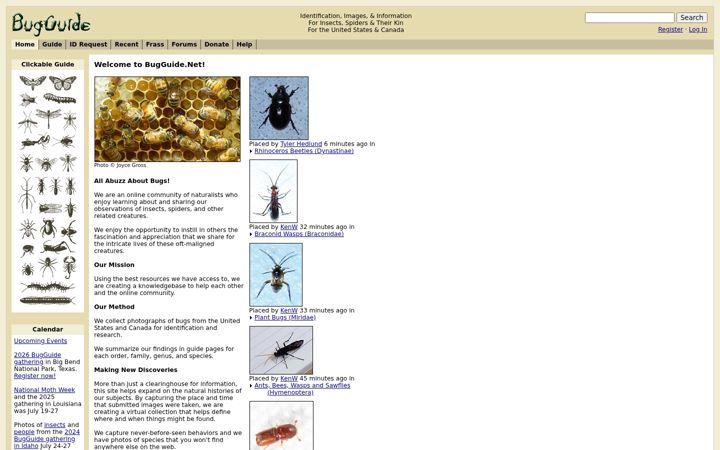Open the Register link
This screenshot has height=450, width=720.
coord(670,29)
